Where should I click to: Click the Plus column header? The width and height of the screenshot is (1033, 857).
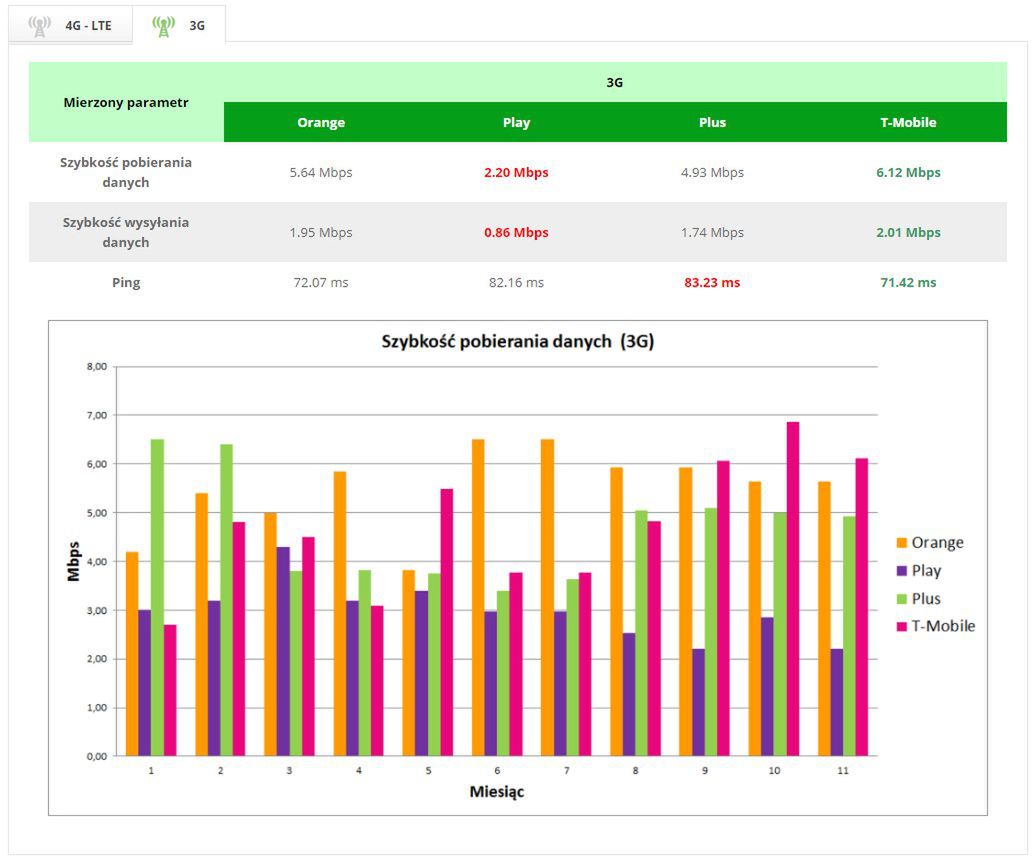point(712,122)
